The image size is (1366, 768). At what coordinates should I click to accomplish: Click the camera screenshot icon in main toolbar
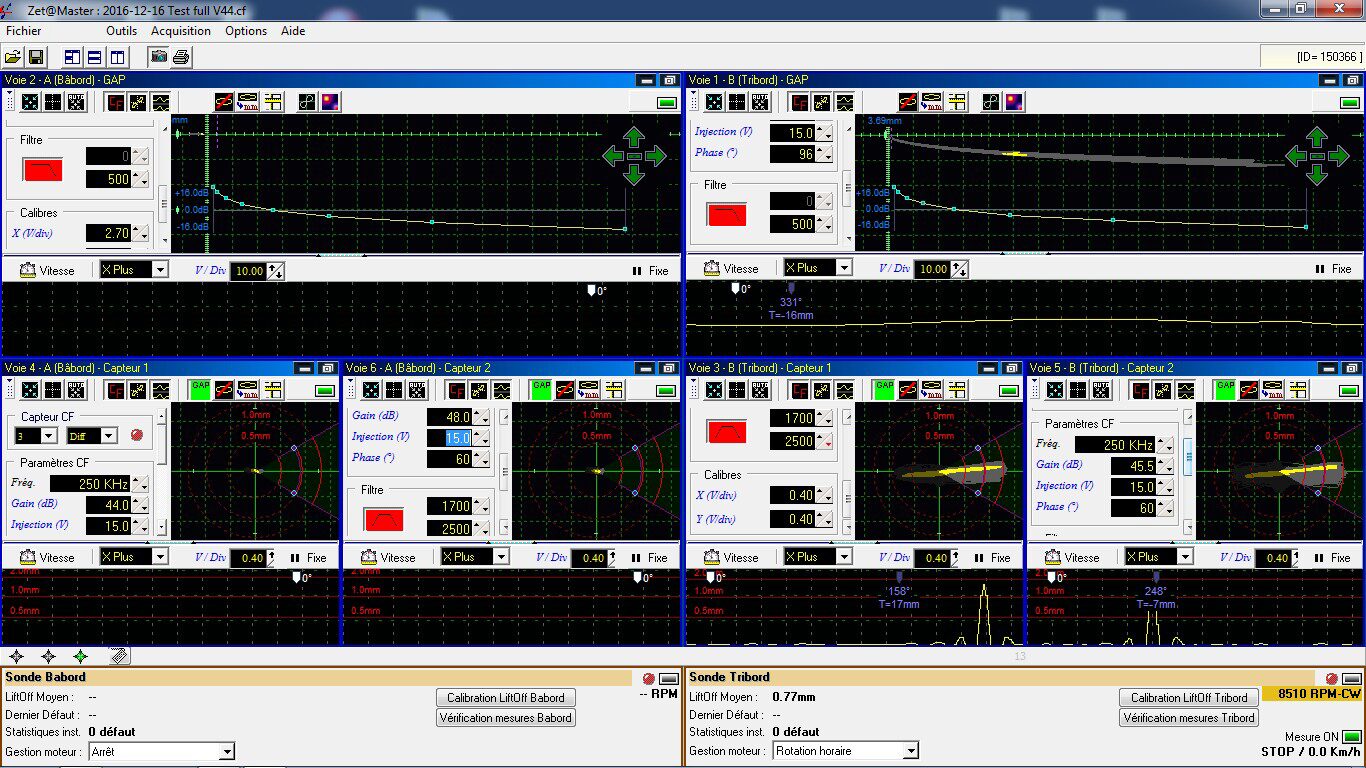pyautogui.click(x=159, y=57)
